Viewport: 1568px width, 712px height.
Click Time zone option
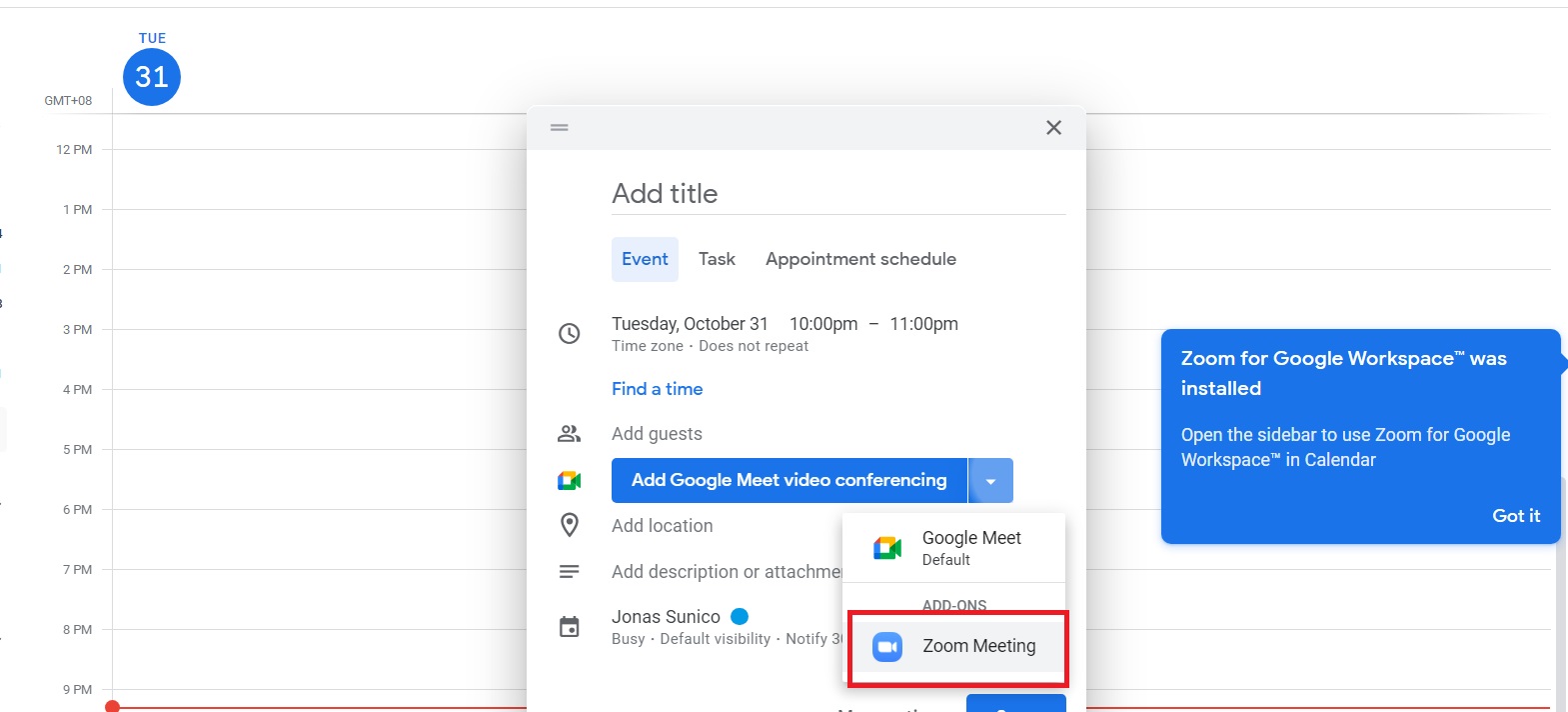[648, 346]
